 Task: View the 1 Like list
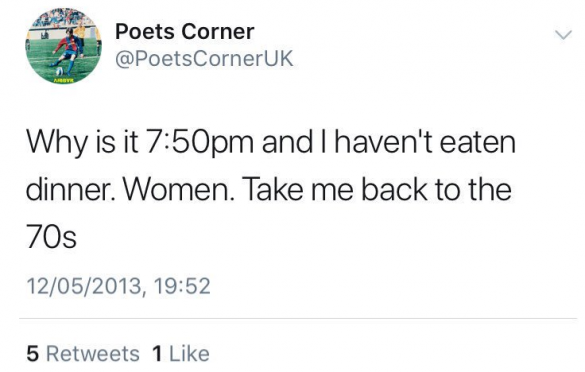(x=181, y=353)
